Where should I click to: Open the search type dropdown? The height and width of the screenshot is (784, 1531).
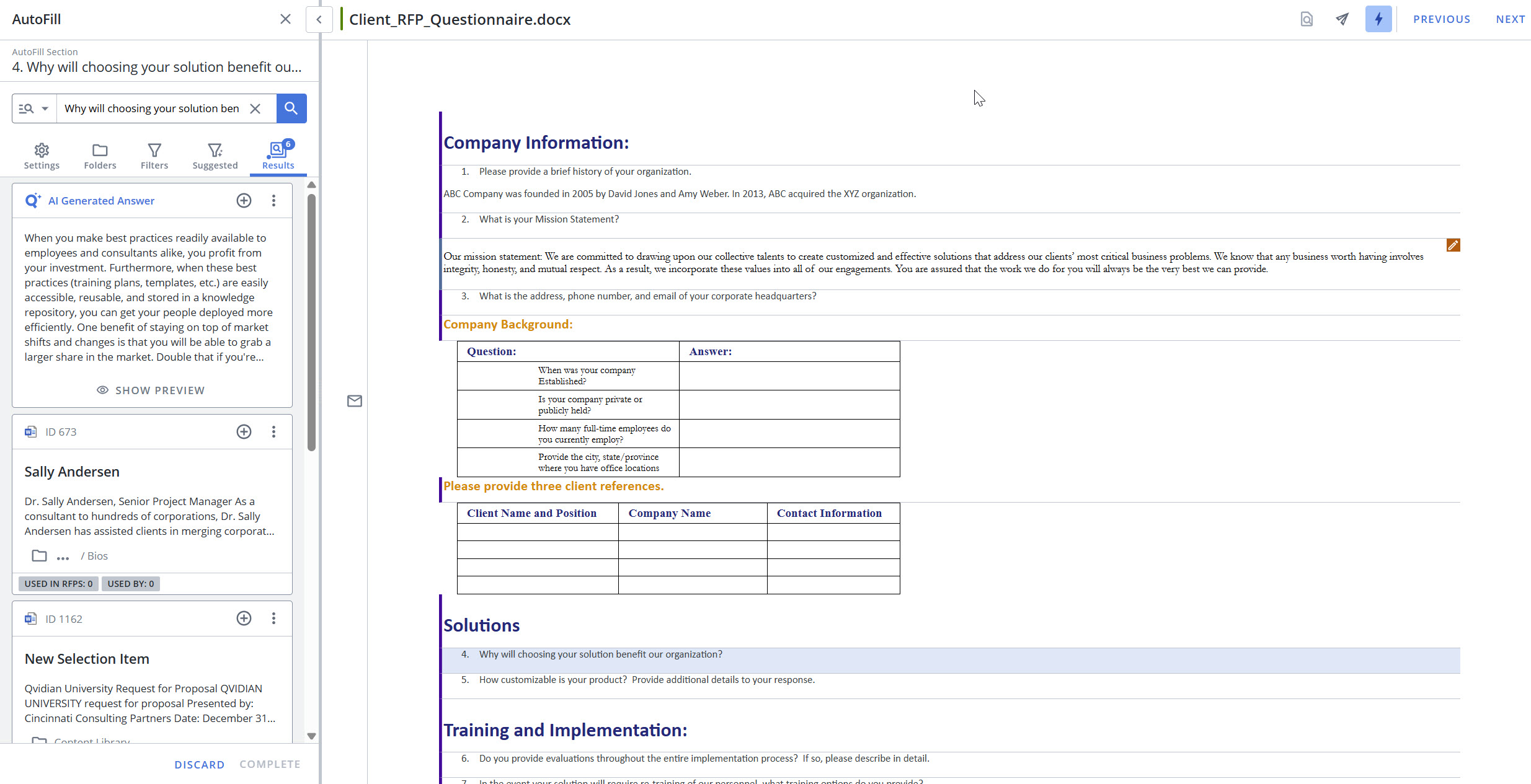(34, 108)
